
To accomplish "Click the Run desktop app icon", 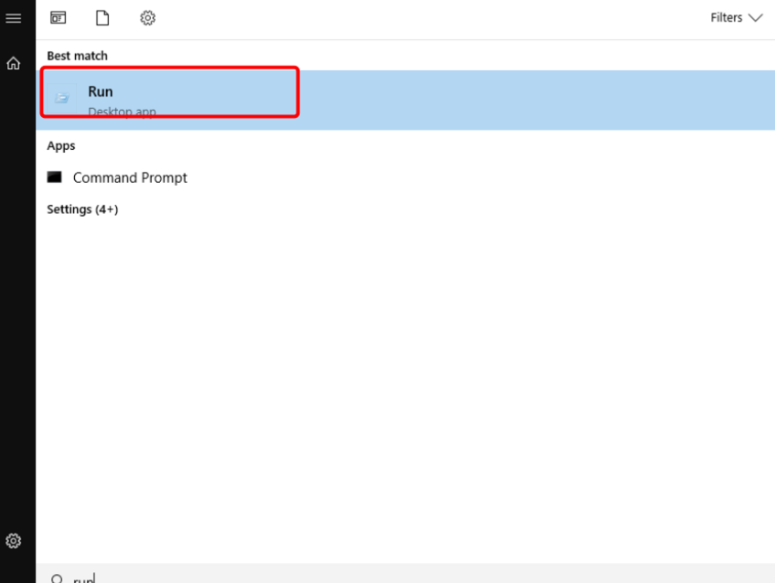I will coord(63,98).
